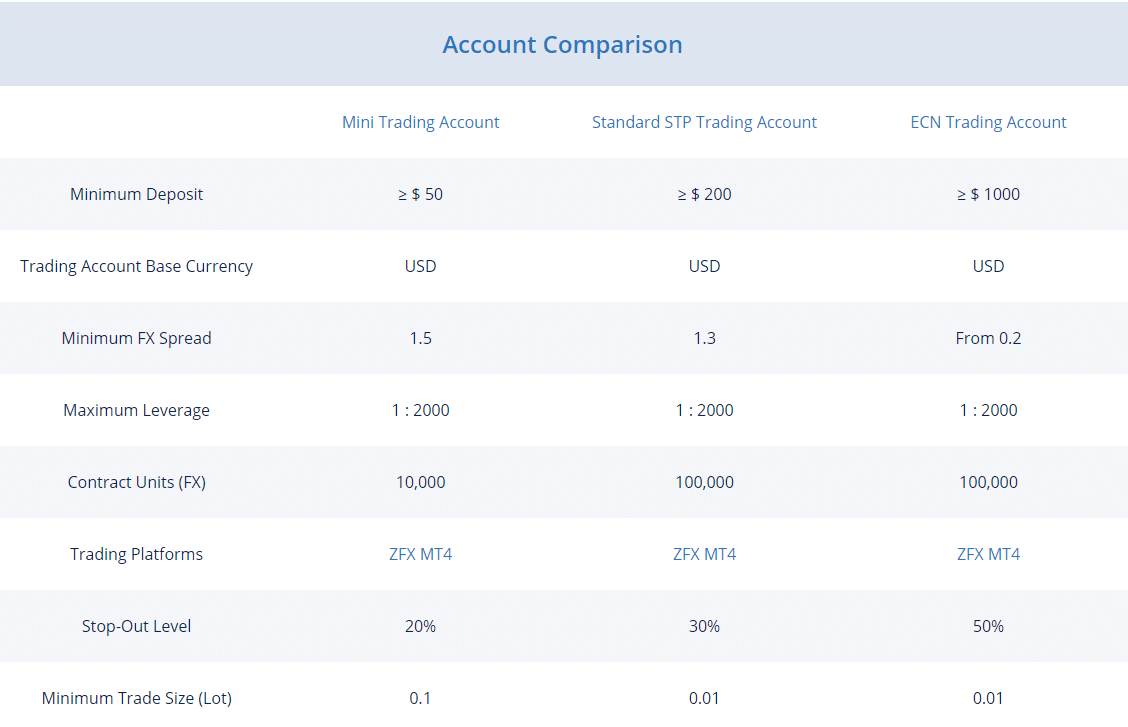1128x727 pixels.
Task: Select the ≥ $ 1000 deposit value
Action: 988,194
